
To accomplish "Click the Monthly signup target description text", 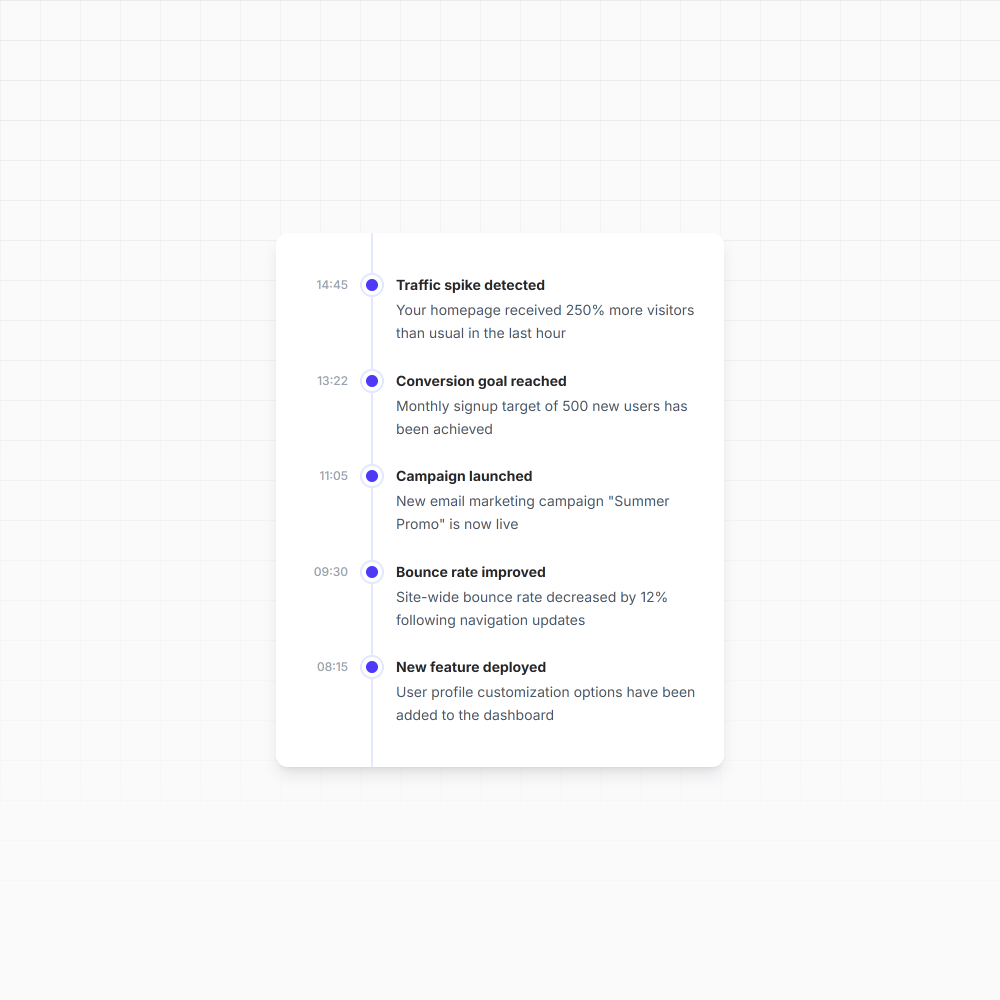I will (x=541, y=418).
